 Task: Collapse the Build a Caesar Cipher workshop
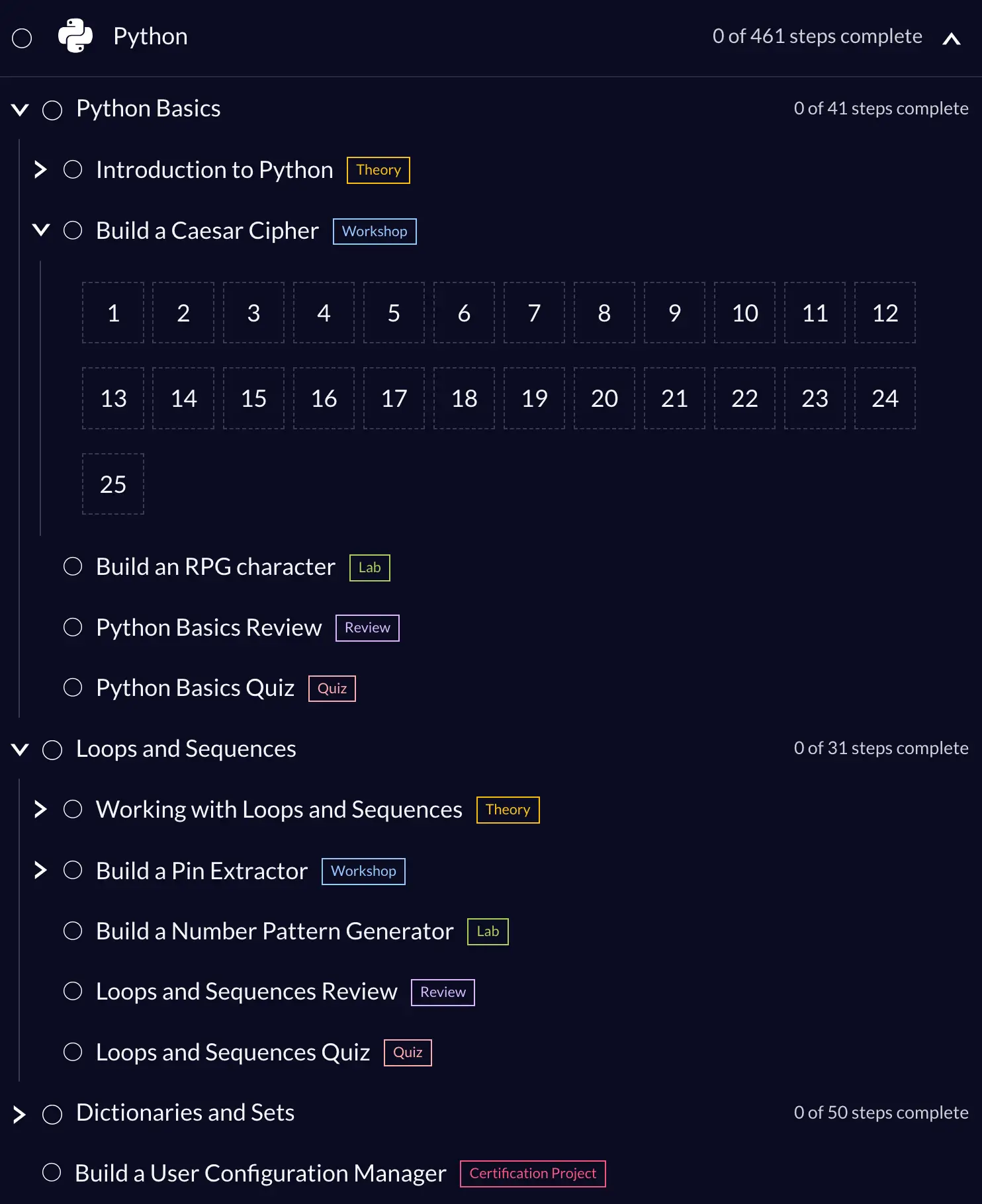point(40,230)
